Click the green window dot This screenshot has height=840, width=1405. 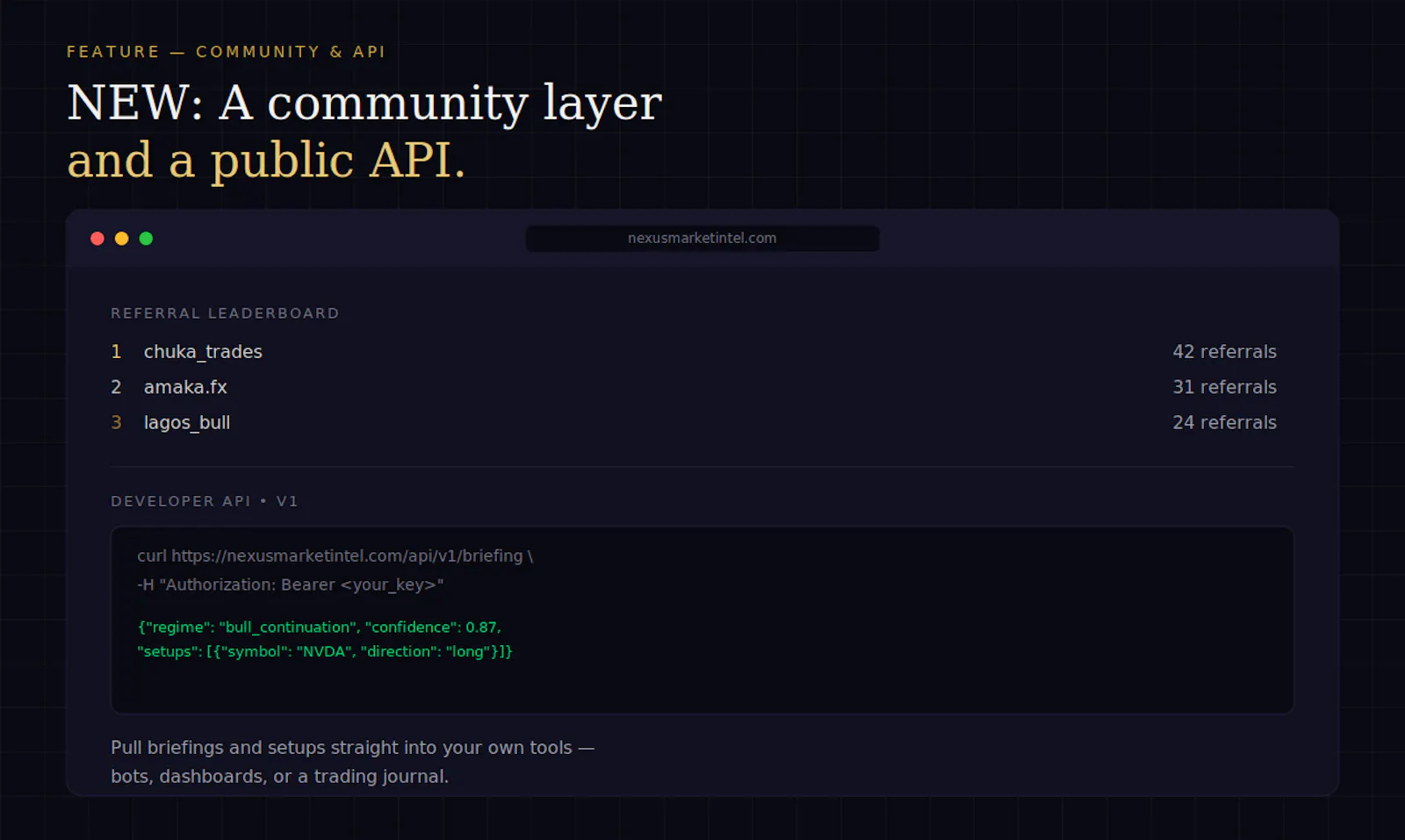click(x=146, y=239)
